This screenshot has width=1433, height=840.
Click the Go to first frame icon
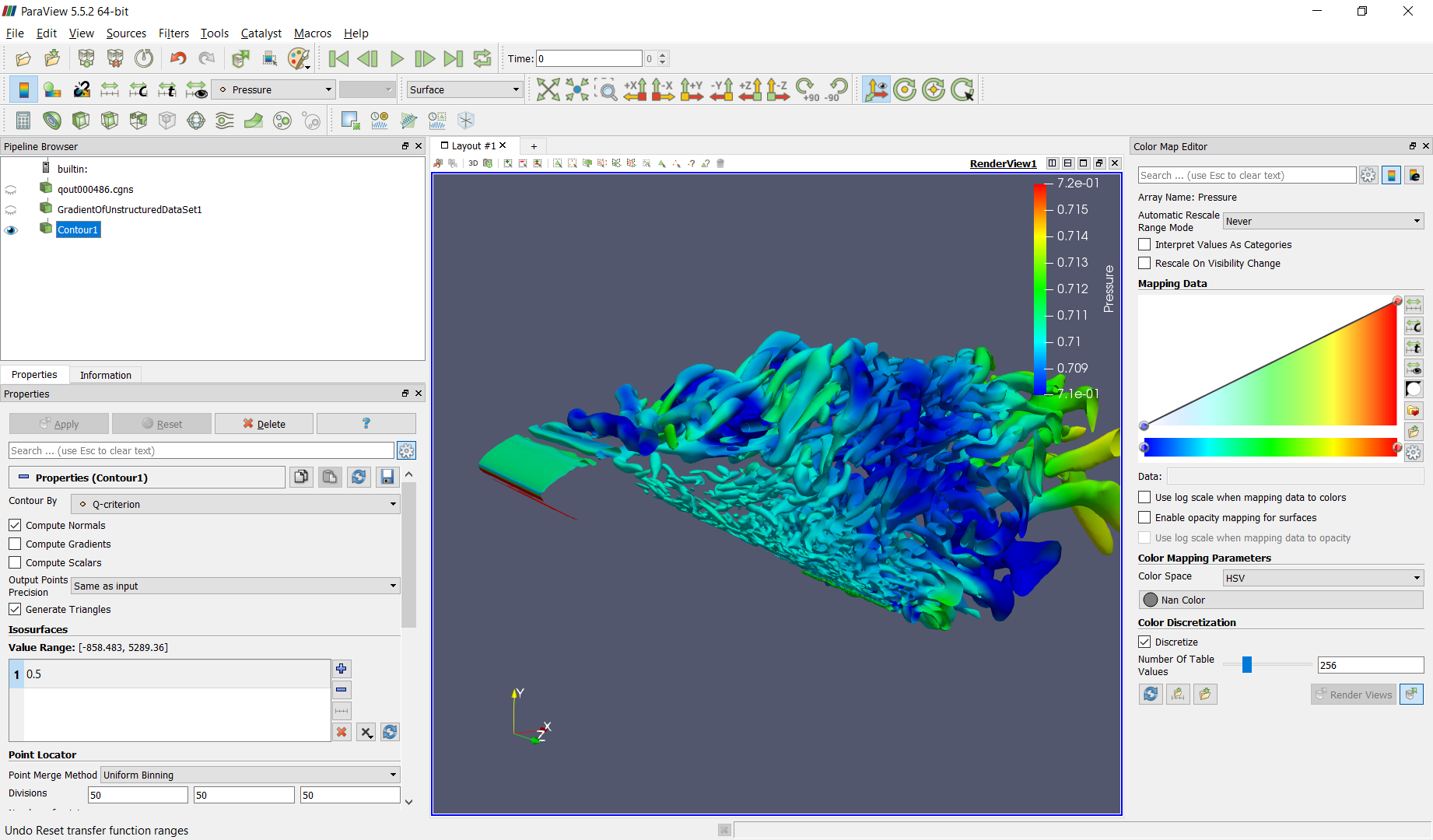coord(338,58)
